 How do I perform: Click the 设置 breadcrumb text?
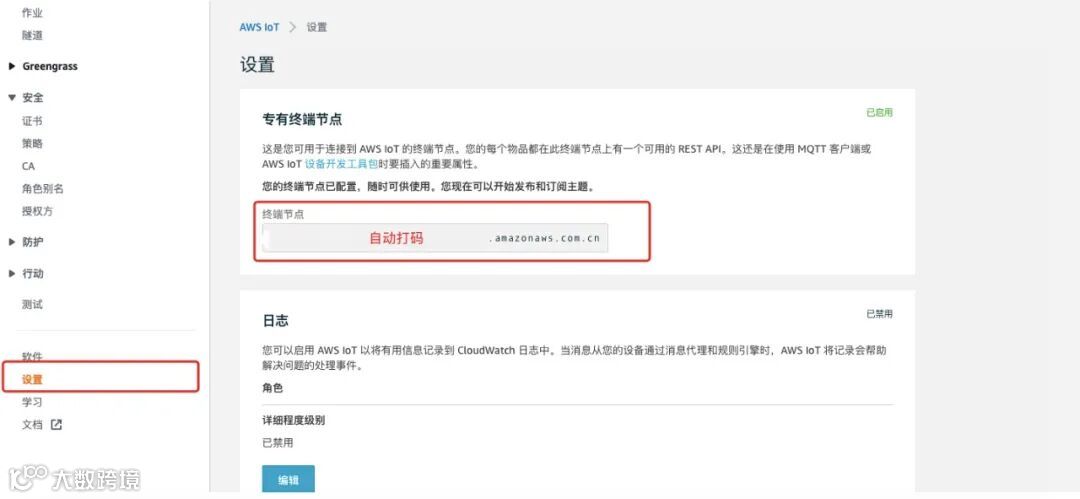click(x=317, y=28)
